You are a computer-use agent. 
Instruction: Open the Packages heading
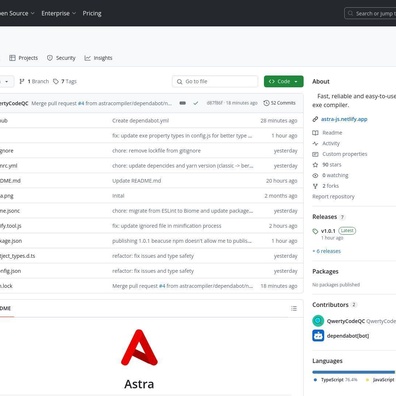(x=325, y=271)
